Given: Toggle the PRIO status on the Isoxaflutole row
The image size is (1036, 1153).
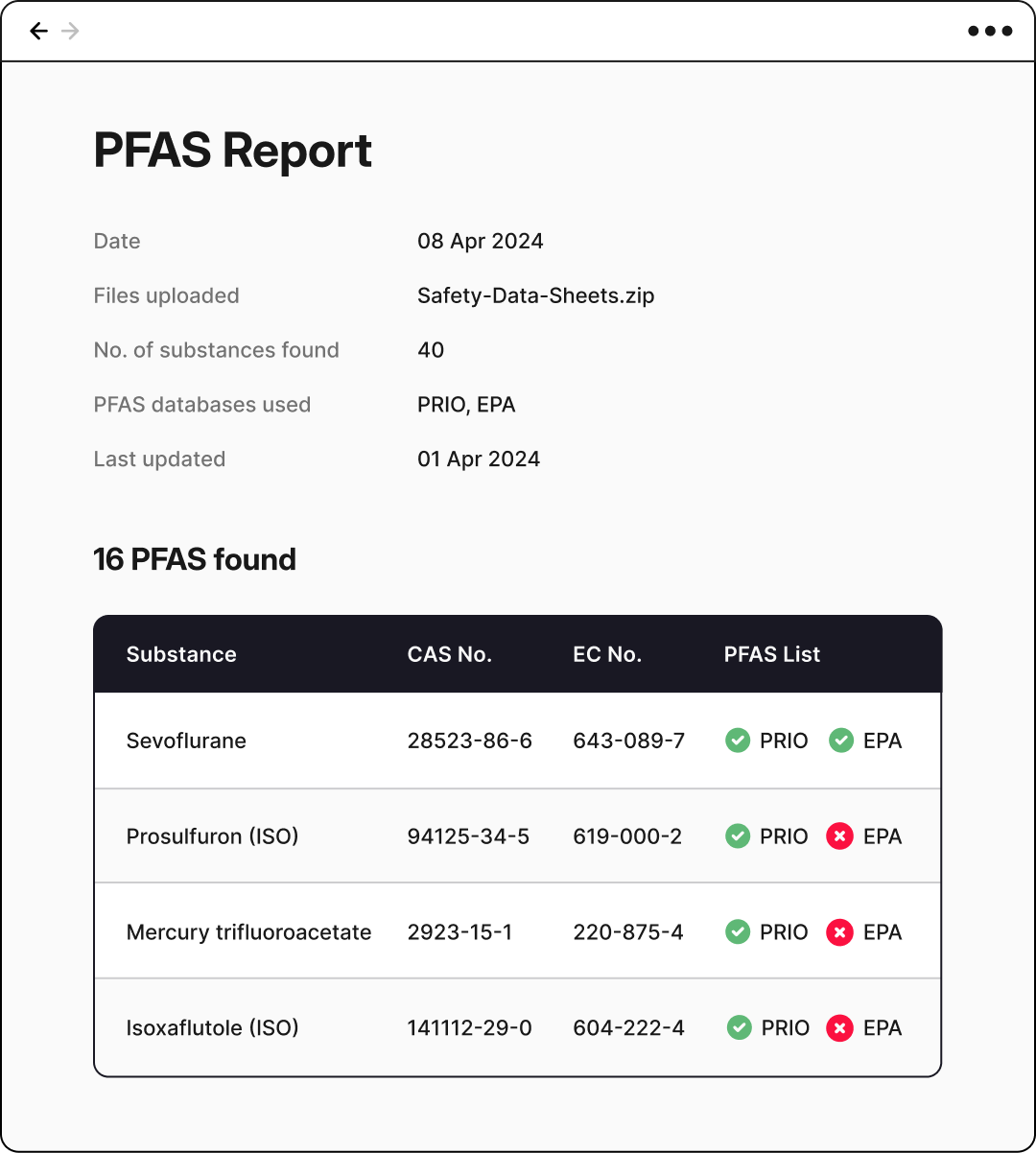Looking at the screenshot, I should [738, 1027].
